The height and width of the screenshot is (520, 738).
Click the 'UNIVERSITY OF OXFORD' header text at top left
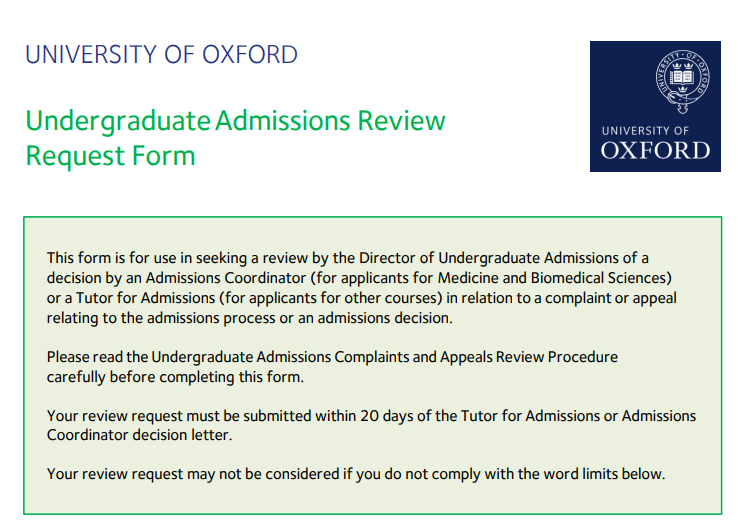pos(161,54)
